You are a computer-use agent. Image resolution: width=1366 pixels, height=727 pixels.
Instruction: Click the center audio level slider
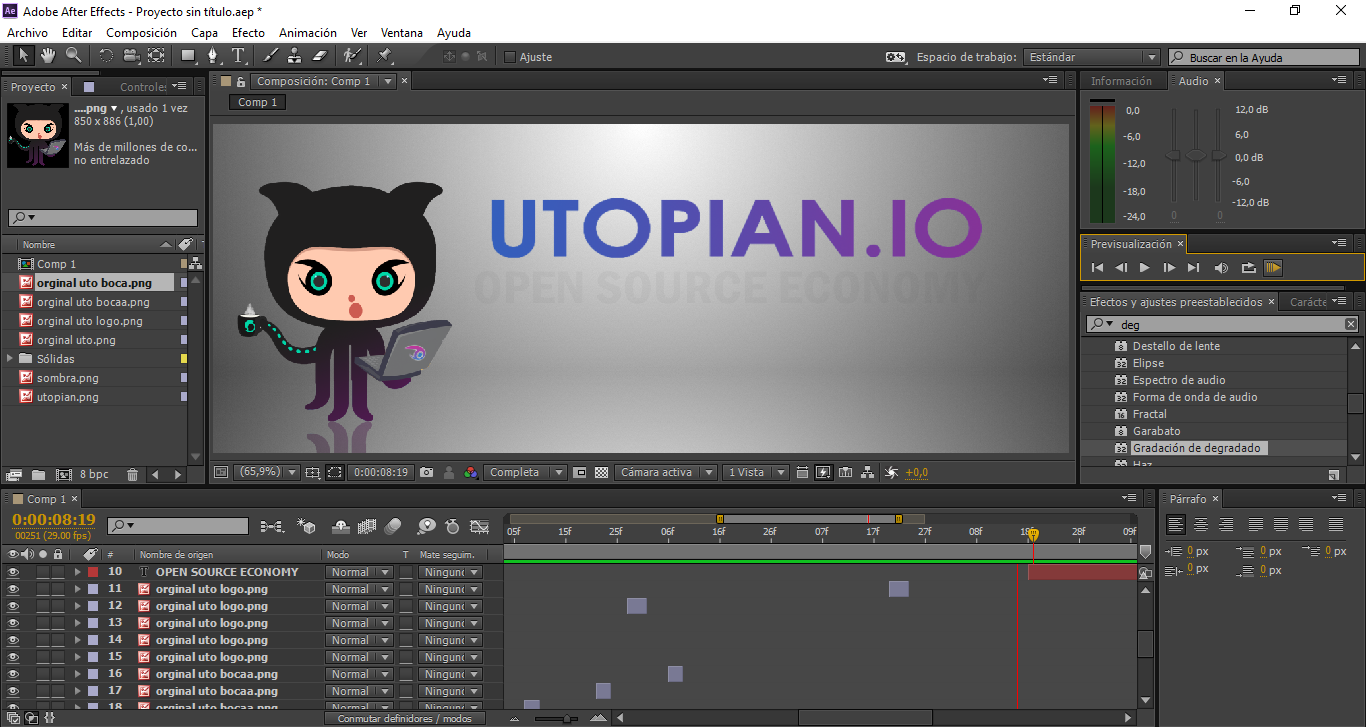1196,155
